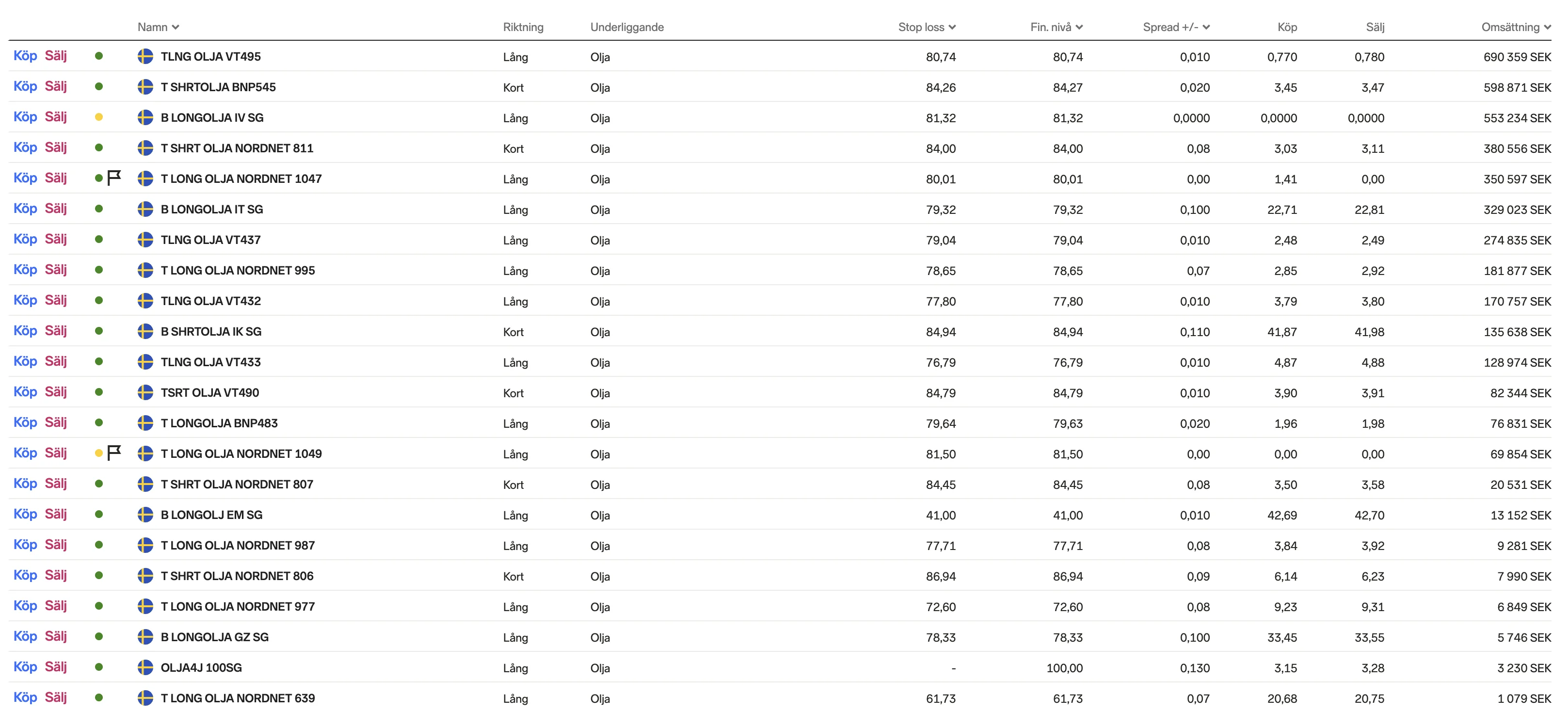
Task: Sort by Omsättning column header
Action: click(1516, 27)
